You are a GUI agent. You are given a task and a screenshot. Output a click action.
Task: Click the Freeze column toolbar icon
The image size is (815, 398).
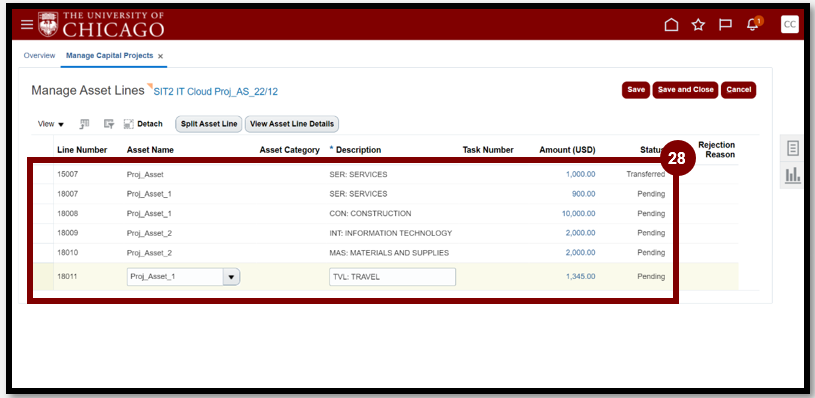tap(84, 124)
